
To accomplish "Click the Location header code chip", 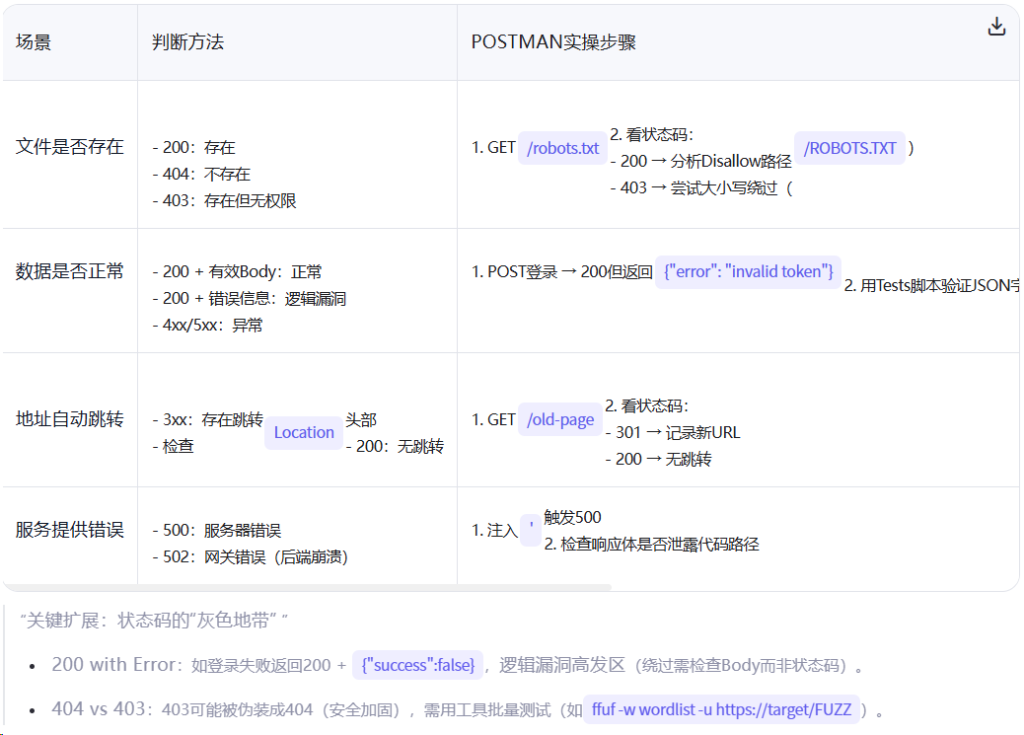I will pos(304,432).
